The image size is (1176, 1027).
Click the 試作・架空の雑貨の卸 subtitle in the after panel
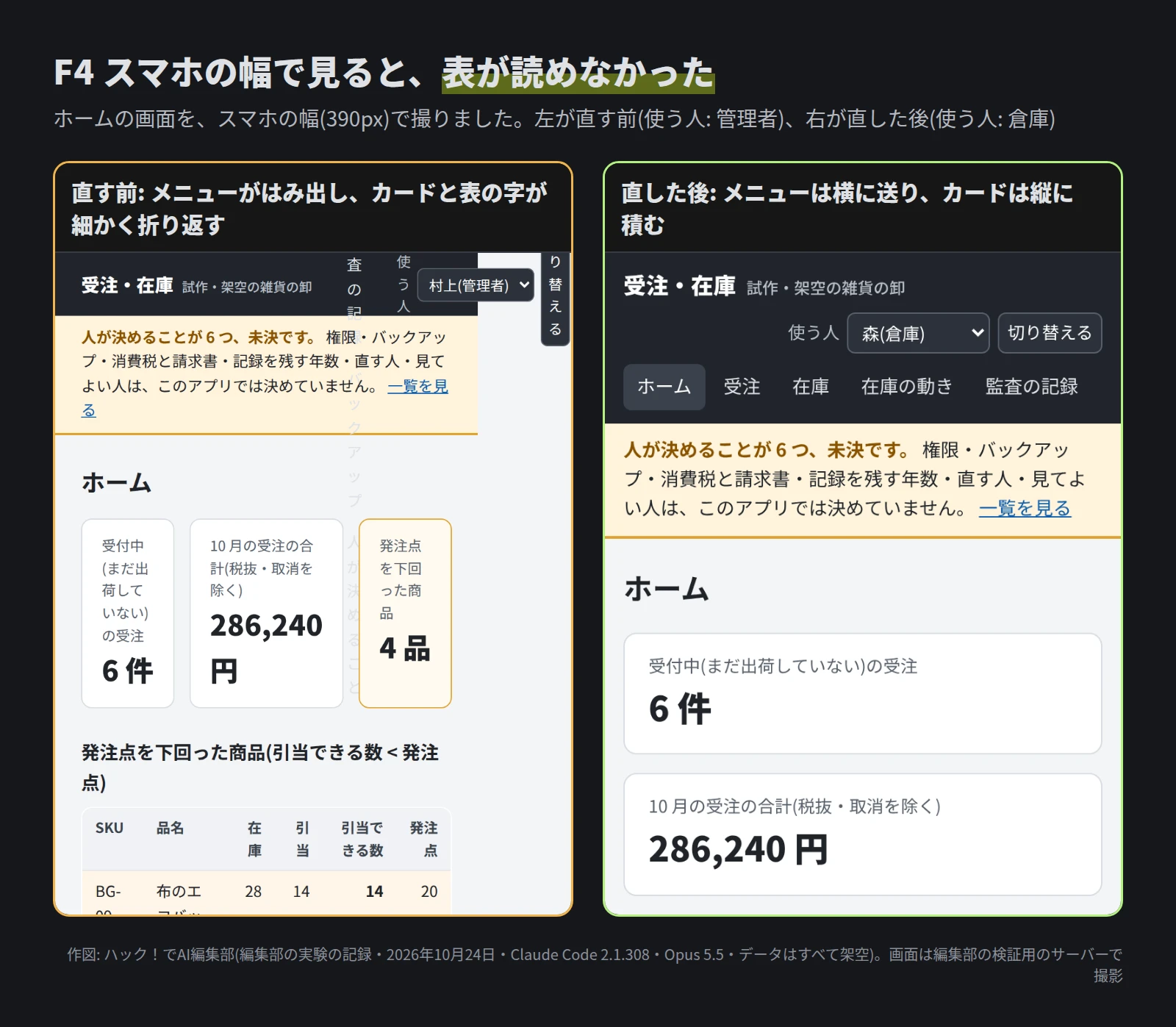826,288
